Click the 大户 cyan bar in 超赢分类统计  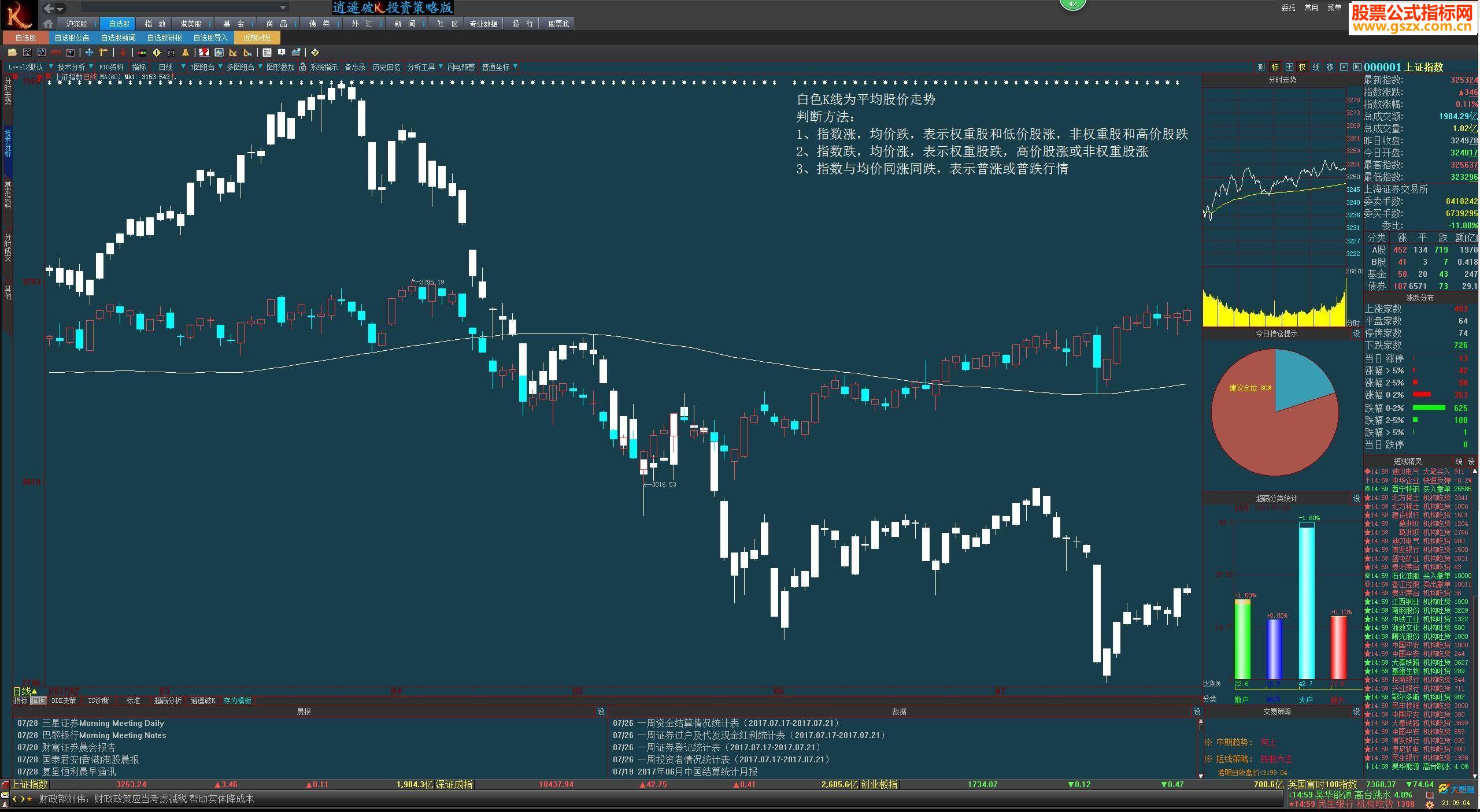click(1307, 600)
